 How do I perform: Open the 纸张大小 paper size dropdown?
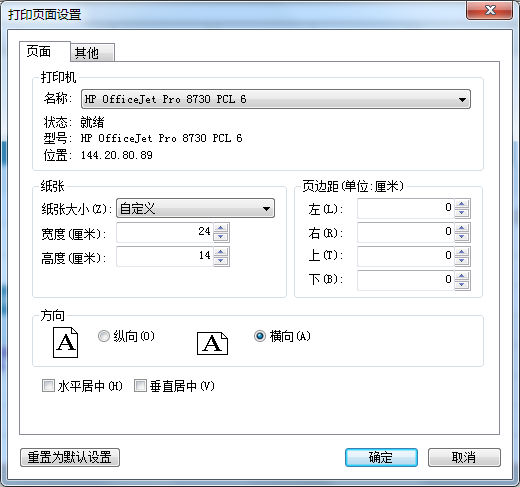(195, 209)
